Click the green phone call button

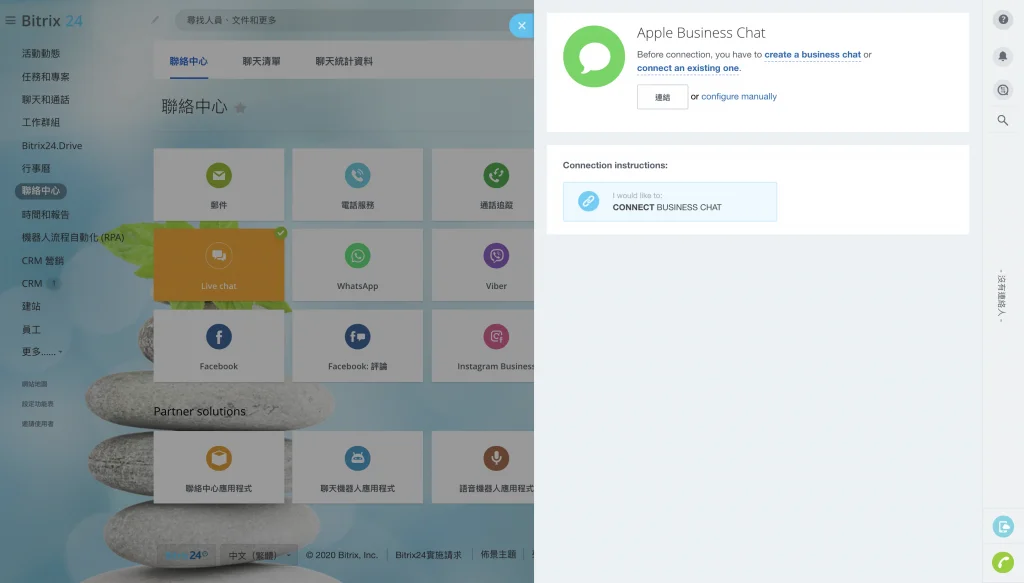1003,562
